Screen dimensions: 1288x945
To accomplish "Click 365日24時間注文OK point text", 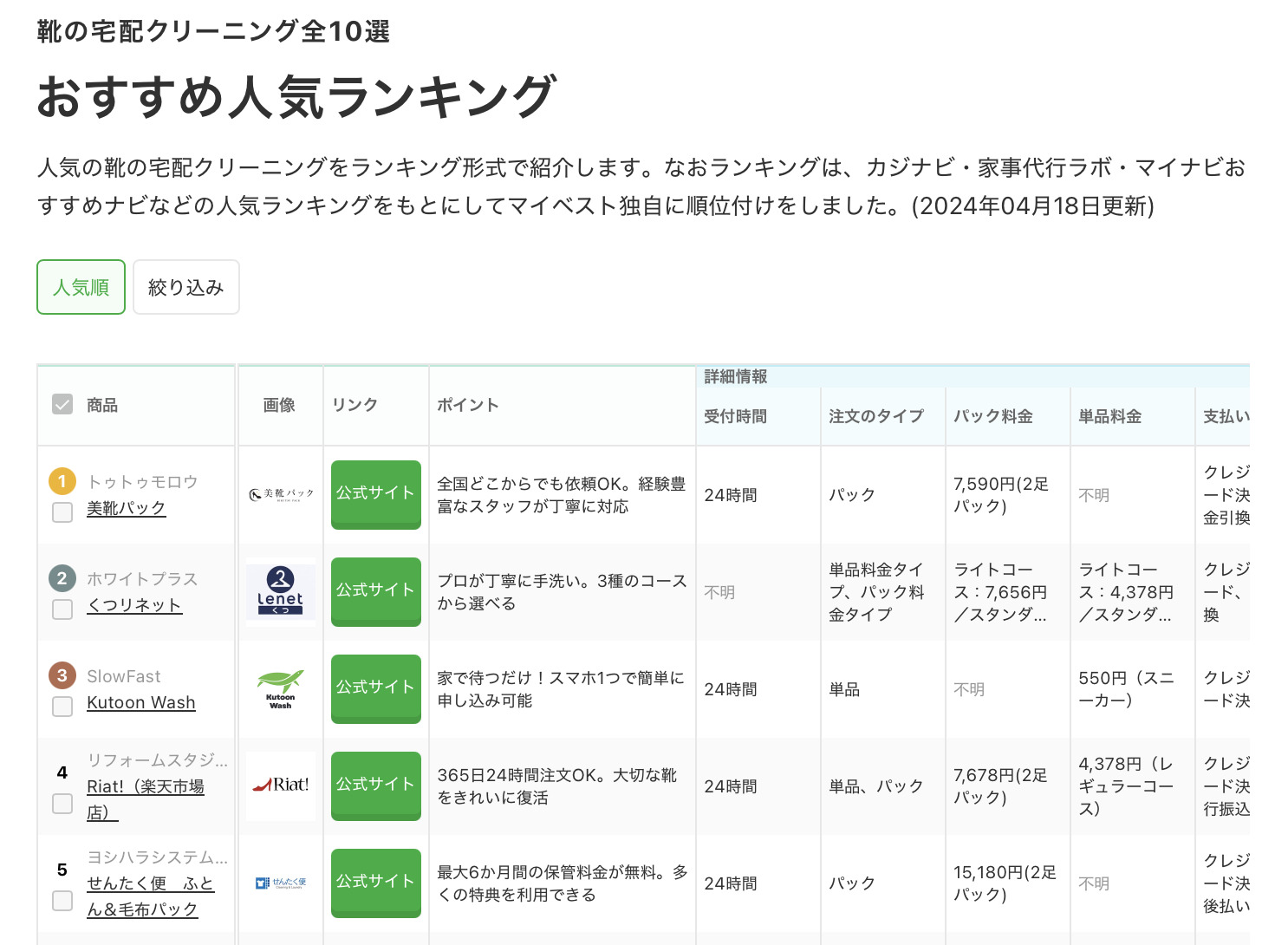I will pos(556,786).
